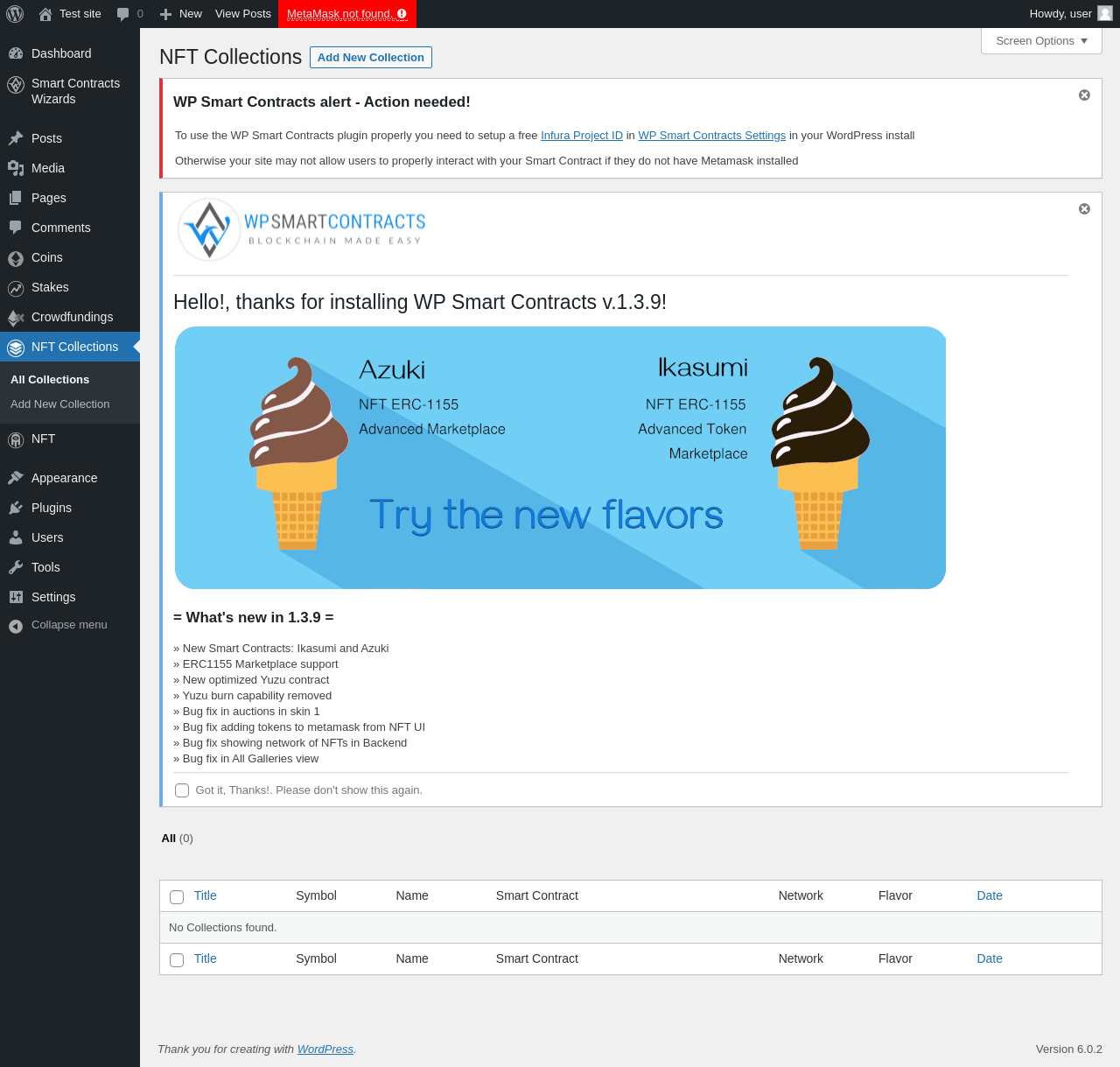The height and width of the screenshot is (1067, 1120).
Task: Click the Smart Contract column header
Action: tap(536, 895)
